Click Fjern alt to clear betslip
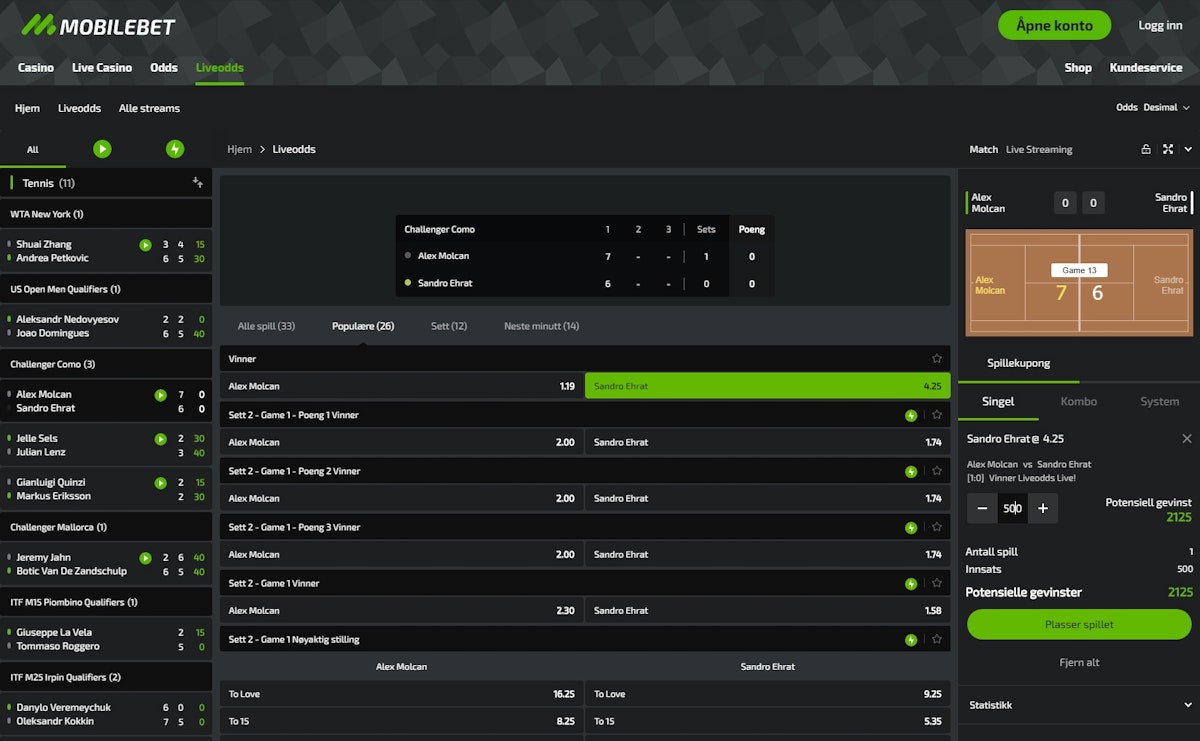The width and height of the screenshot is (1200, 741). pyautogui.click(x=1079, y=662)
